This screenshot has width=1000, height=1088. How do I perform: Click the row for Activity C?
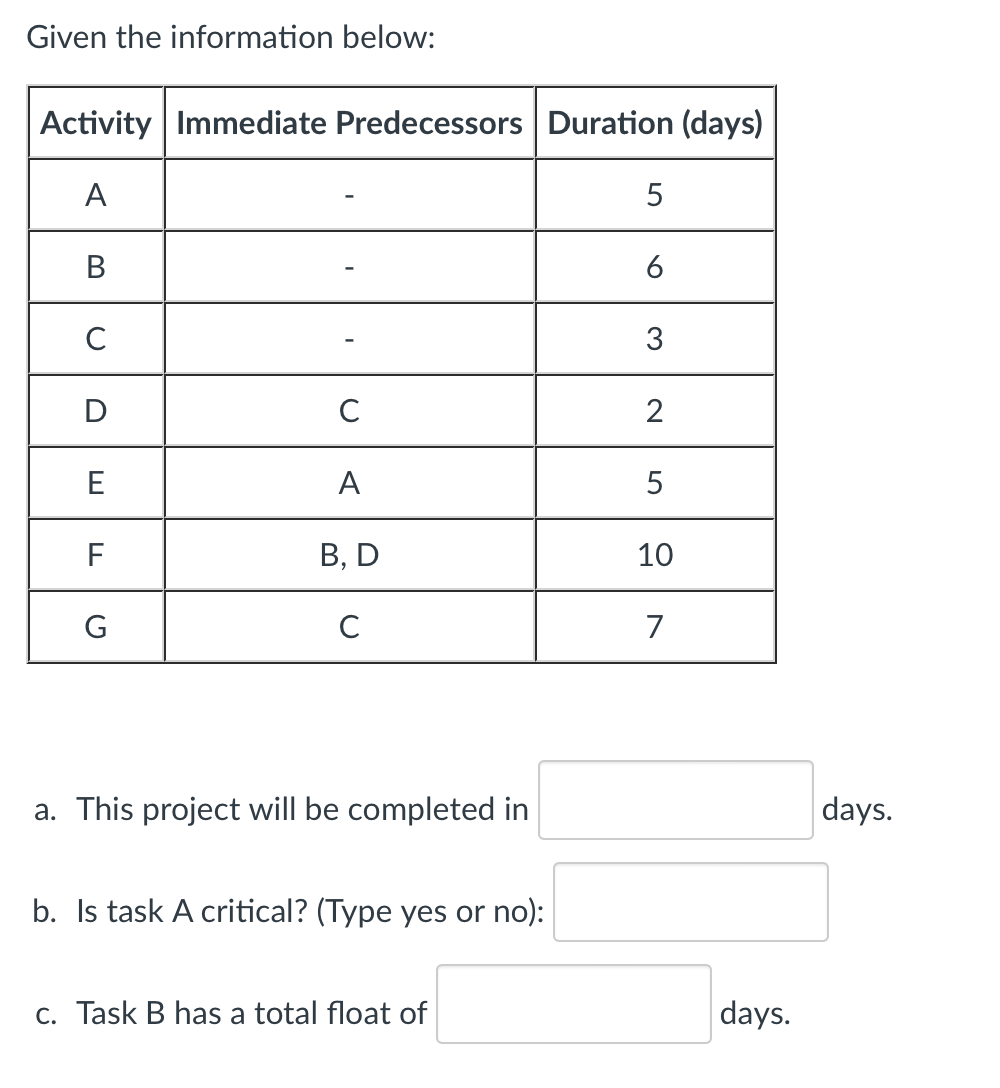(95, 339)
